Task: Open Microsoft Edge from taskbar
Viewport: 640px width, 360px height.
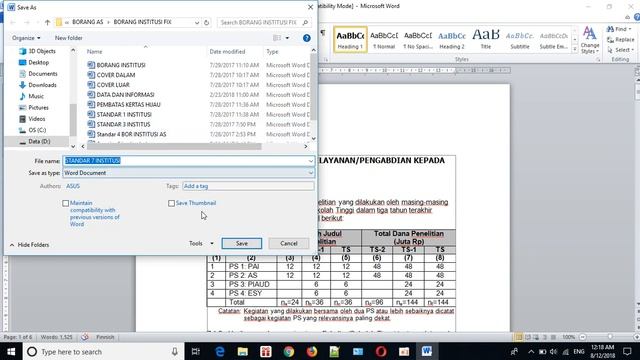Action: 220,351
